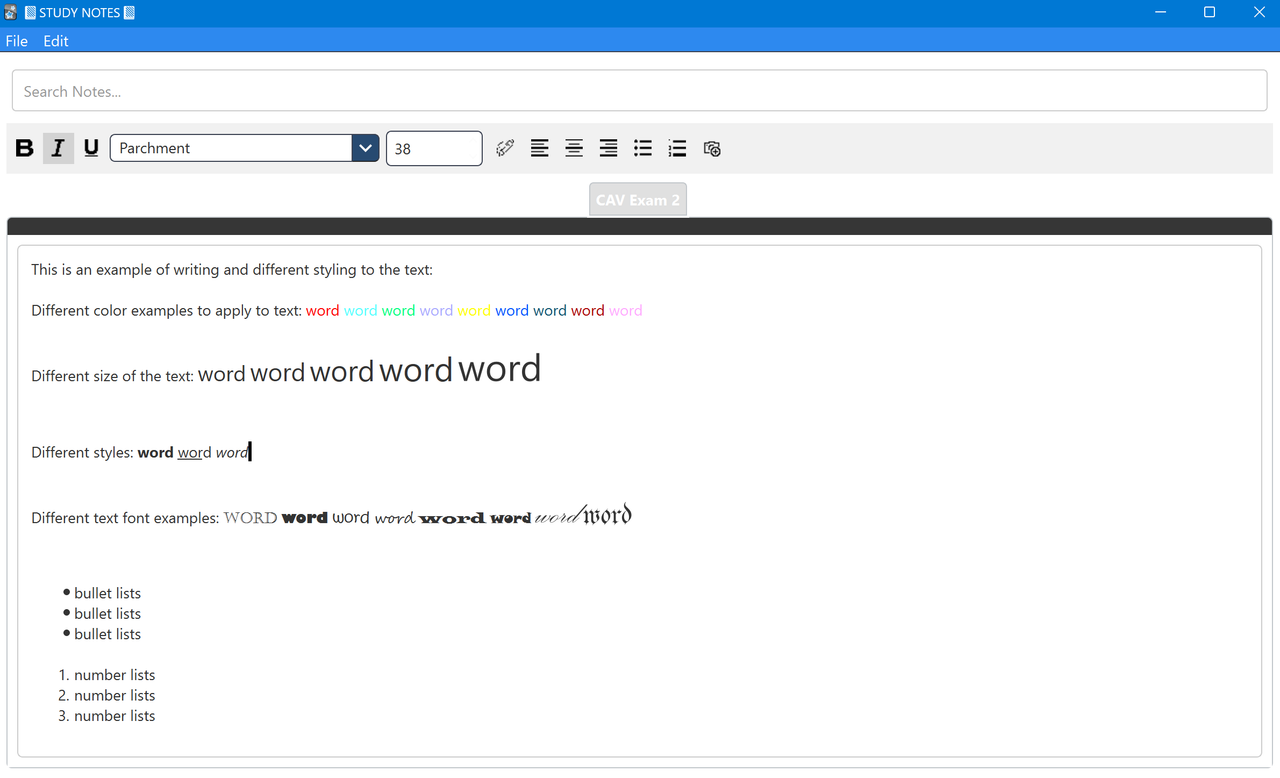Select the CAV Exam 2 tab

pos(637,199)
